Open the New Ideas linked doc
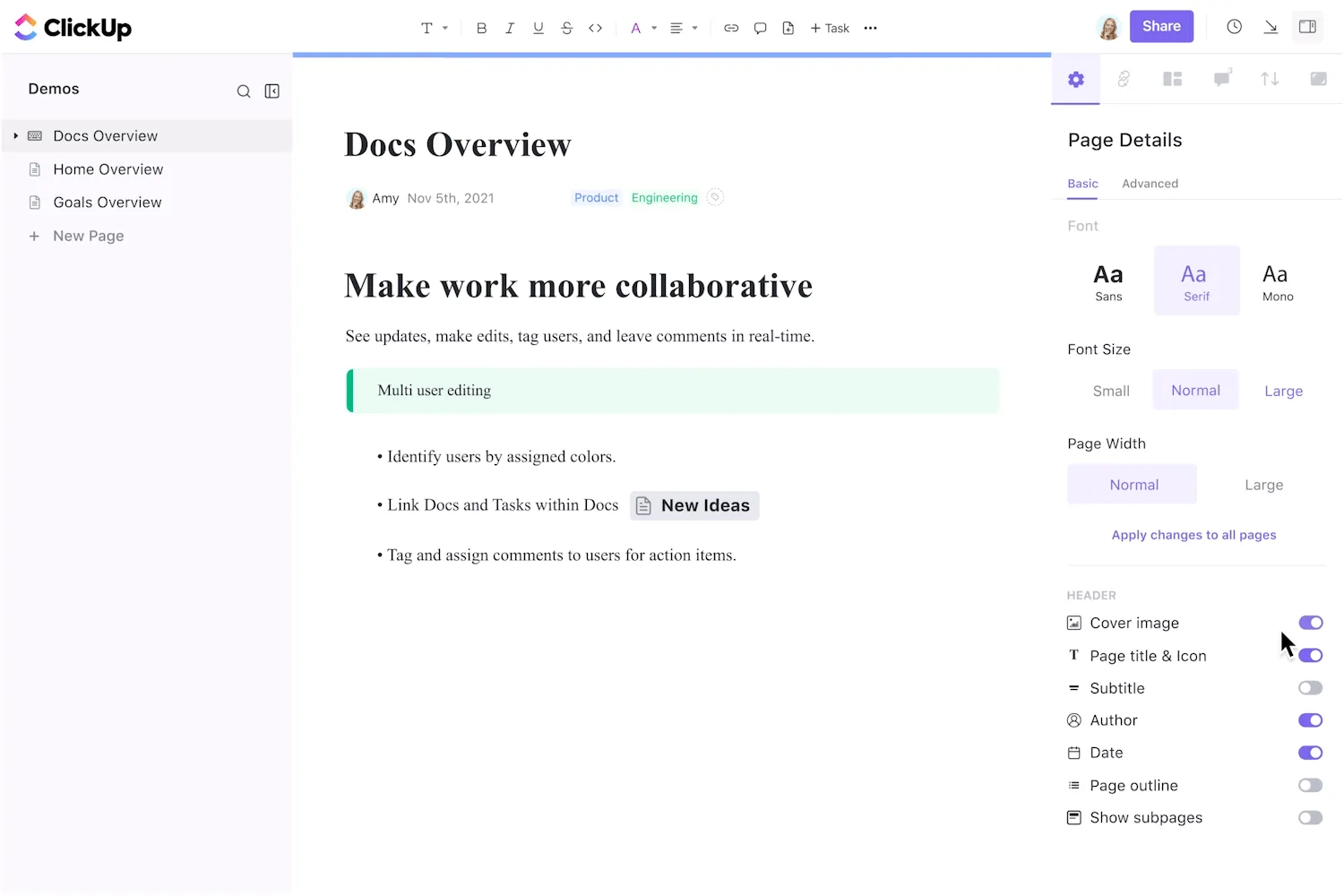Screen dimensions: 1344x896 (x=694, y=505)
